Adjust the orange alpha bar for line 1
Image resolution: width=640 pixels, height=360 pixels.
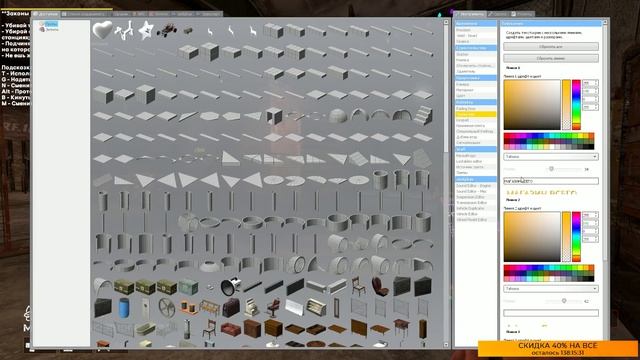(566, 105)
